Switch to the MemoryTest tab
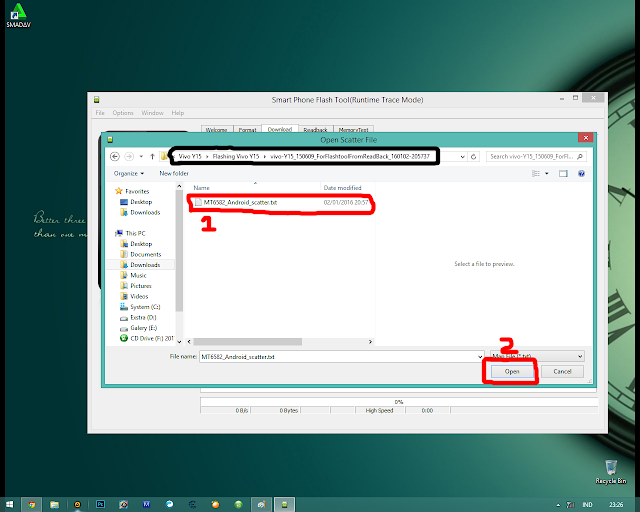This screenshot has height=512, width=640. click(353, 129)
